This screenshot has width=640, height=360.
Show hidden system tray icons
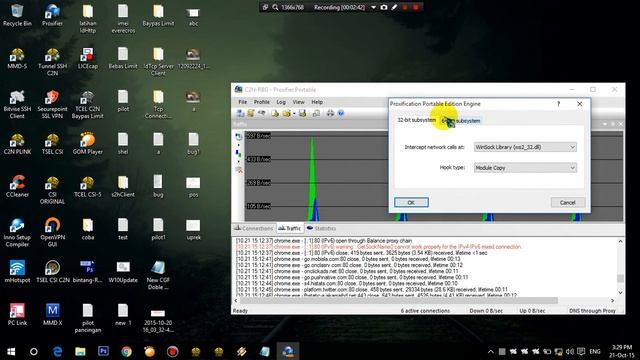491,351
